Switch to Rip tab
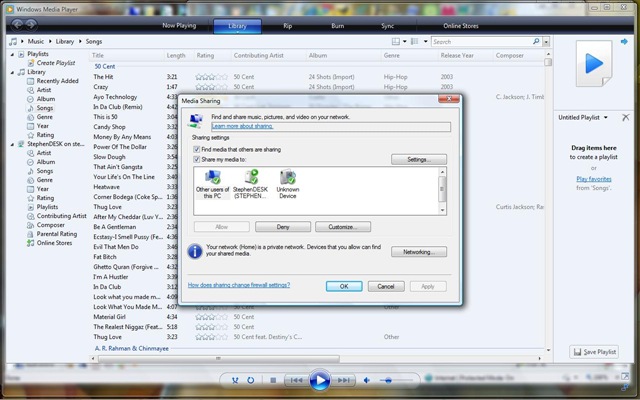This screenshot has height=400, width=640. point(287,26)
